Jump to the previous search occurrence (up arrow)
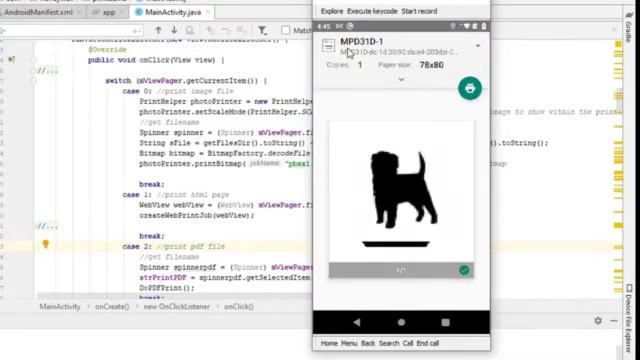640x360 pixels. (158, 30)
